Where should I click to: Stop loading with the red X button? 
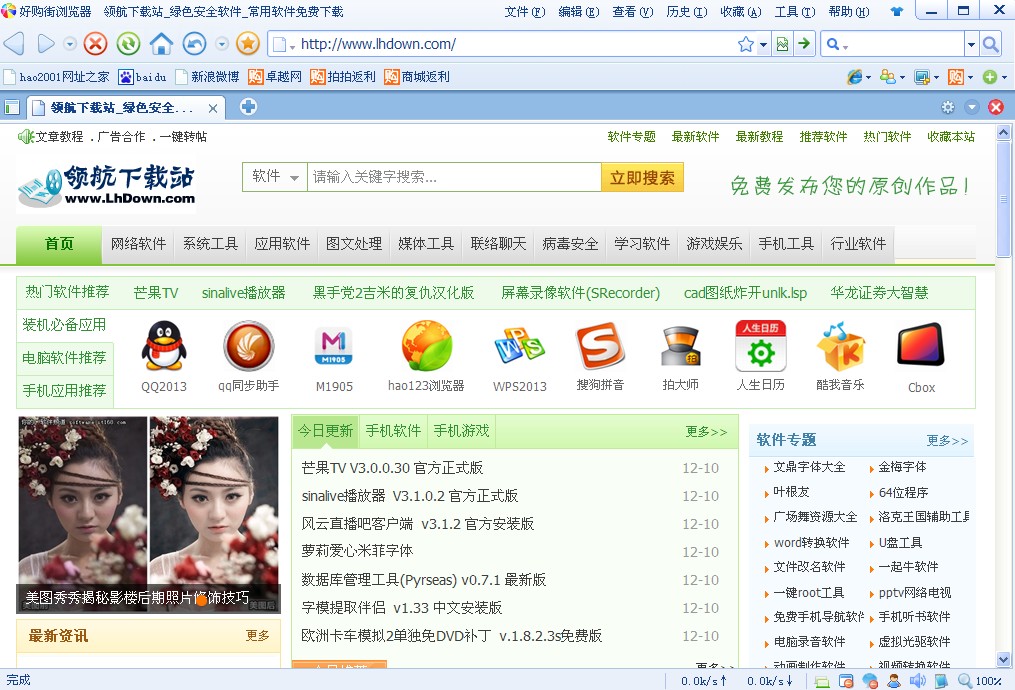(95, 44)
